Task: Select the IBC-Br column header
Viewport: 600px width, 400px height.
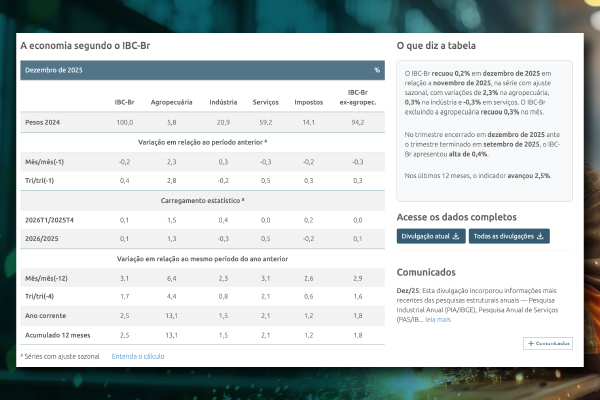Action: [x=125, y=102]
